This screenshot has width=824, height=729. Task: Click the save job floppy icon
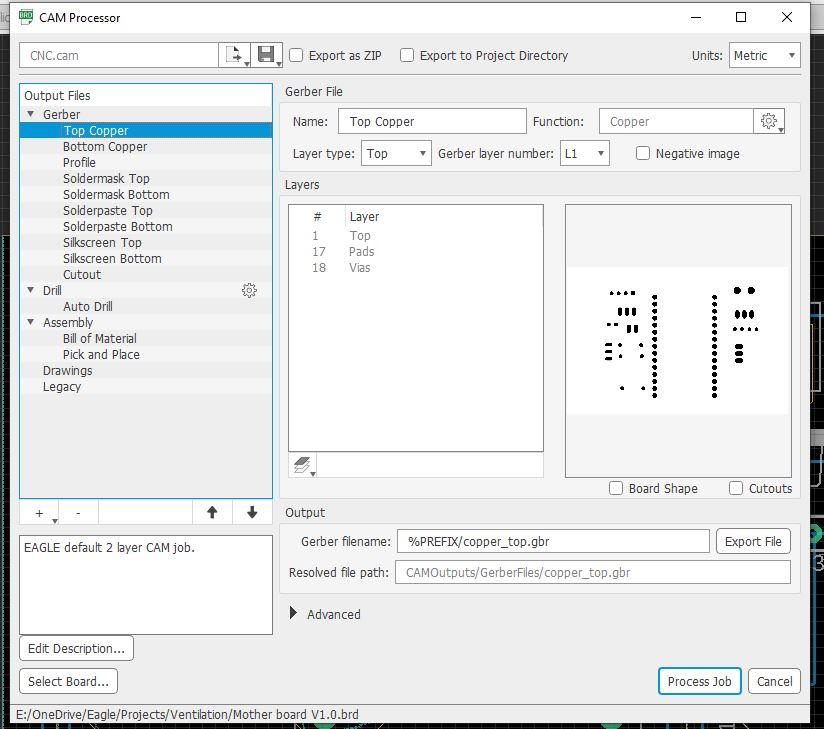[x=267, y=55]
